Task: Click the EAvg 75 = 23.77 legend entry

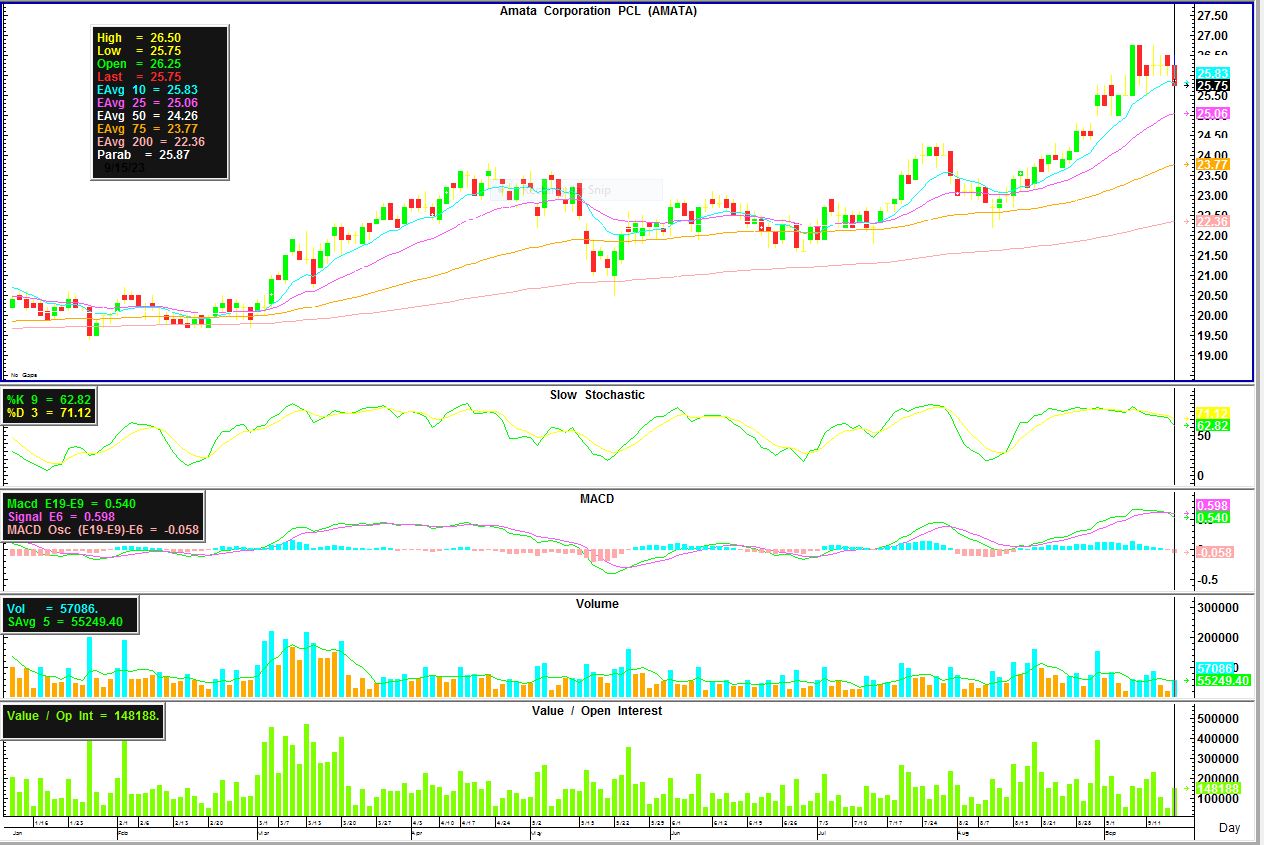Action: click(146, 129)
